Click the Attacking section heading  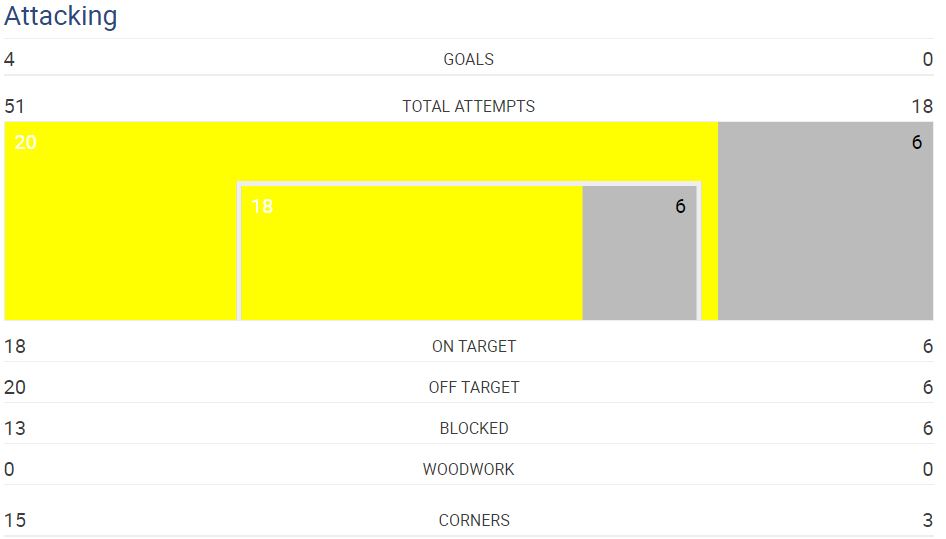coord(60,16)
